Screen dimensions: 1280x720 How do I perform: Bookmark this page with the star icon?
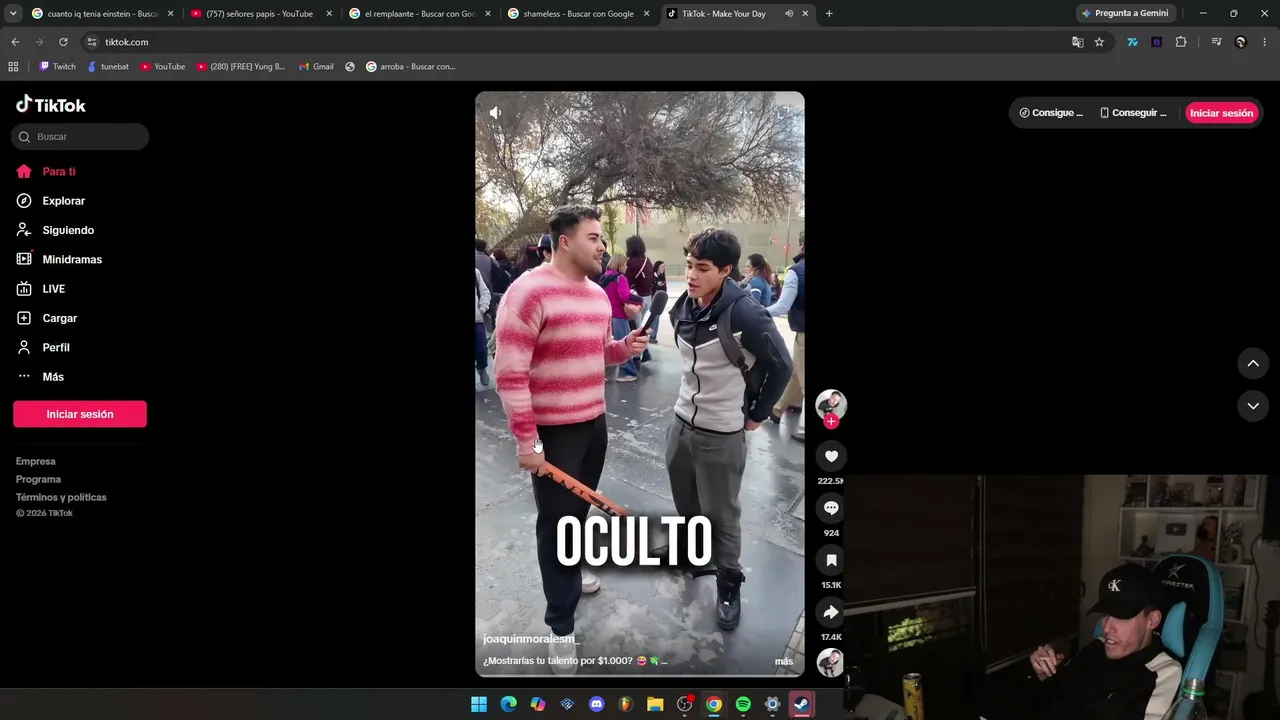(1099, 42)
